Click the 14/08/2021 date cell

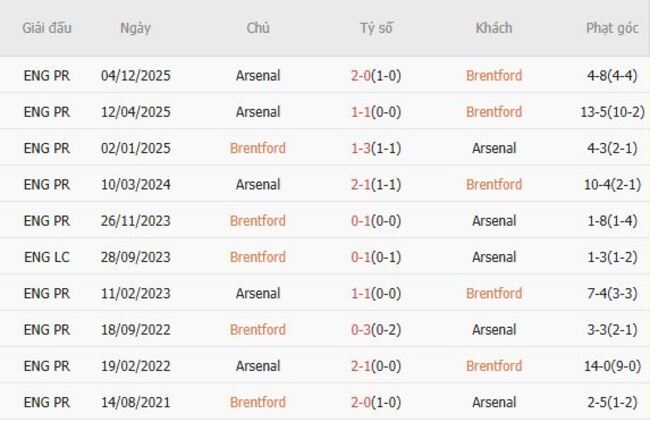pos(135,402)
